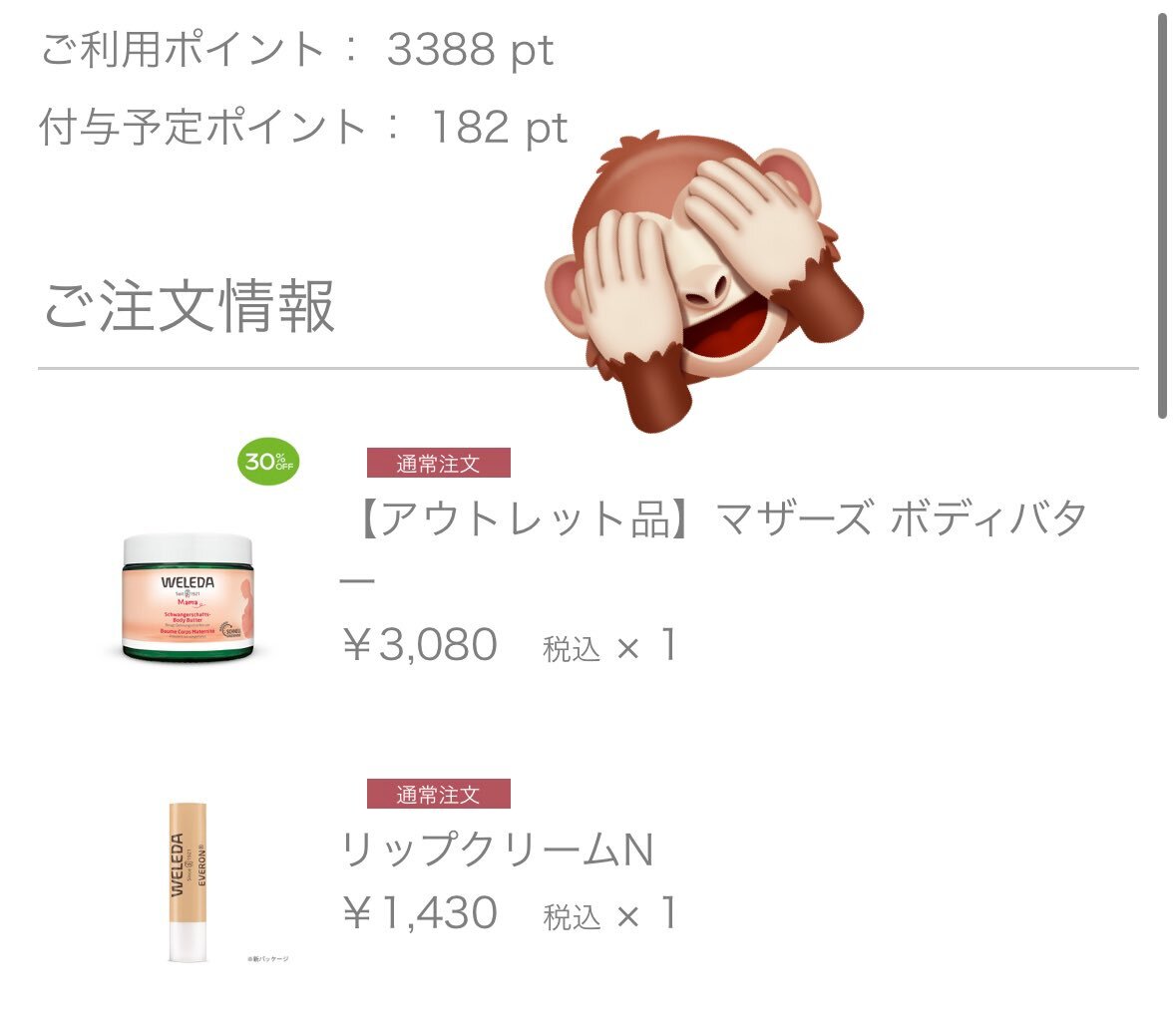The image size is (1176, 1022).
Task: Click the 税込 × 1 quantity for lip cream
Action: [609, 914]
